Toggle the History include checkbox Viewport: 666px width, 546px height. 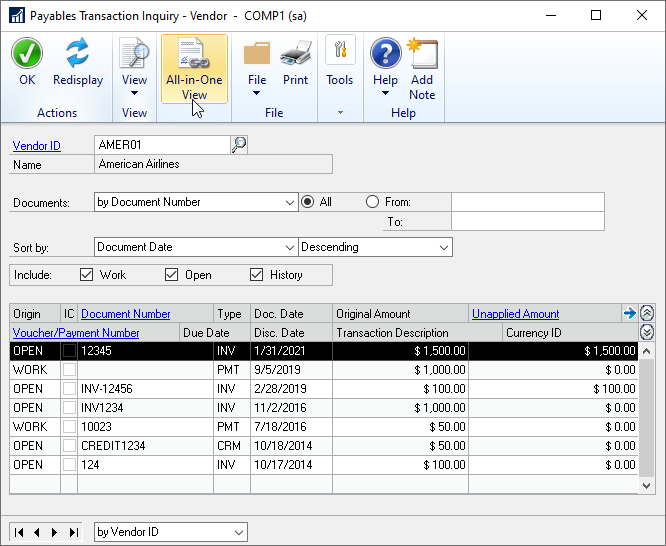[257, 274]
